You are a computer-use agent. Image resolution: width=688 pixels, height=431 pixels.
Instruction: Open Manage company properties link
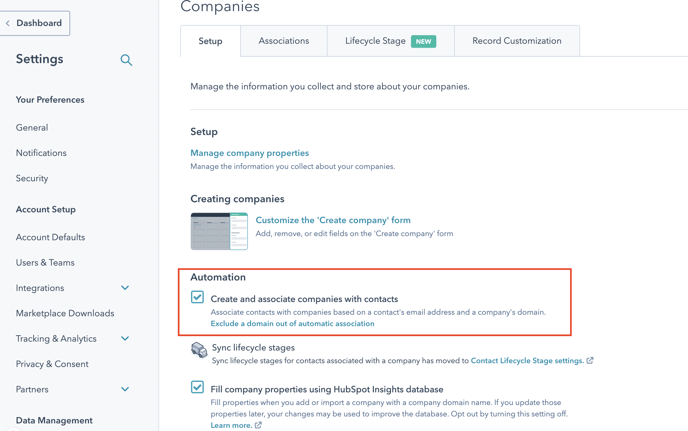click(250, 153)
